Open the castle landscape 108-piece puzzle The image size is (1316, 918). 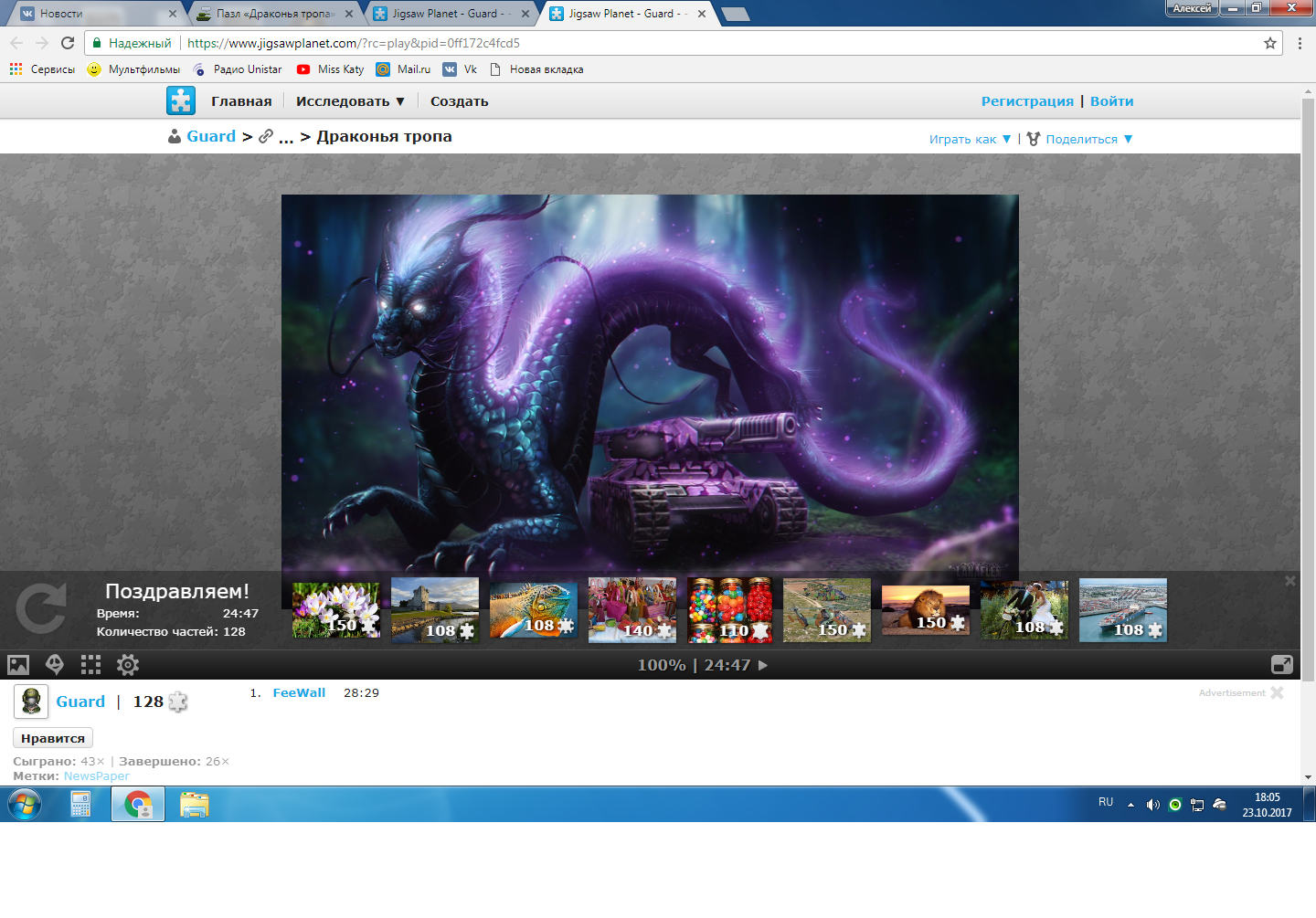pyautogui.click(x=435, y=609)
